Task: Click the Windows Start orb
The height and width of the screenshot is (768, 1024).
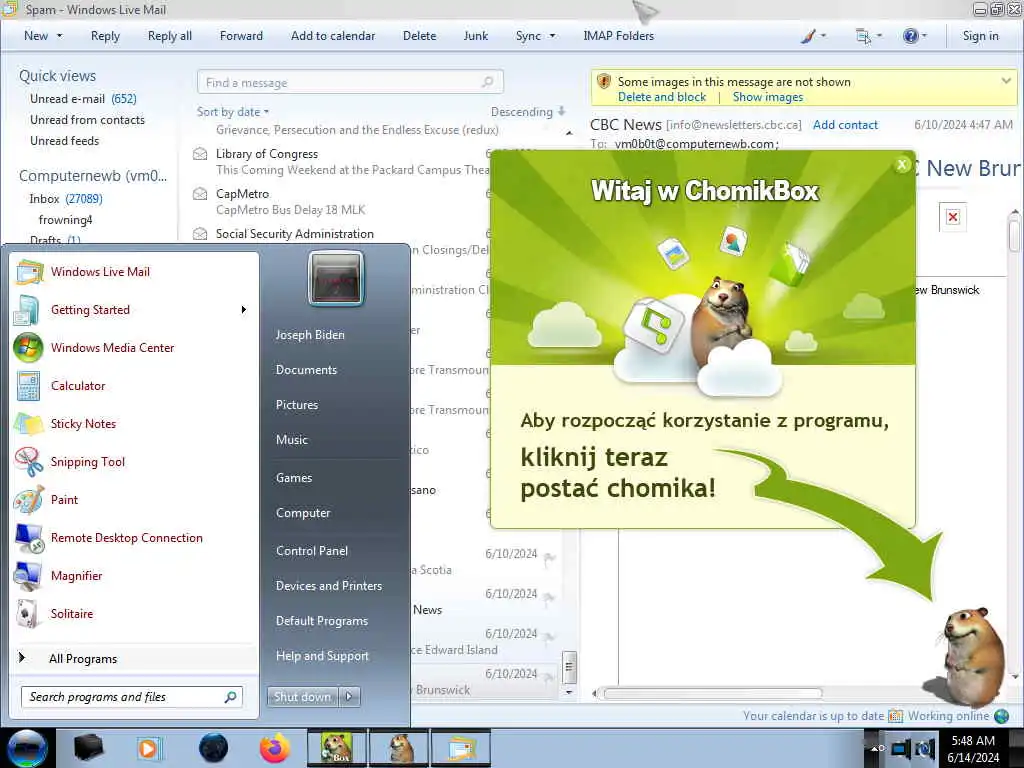Action: point(26,748)
